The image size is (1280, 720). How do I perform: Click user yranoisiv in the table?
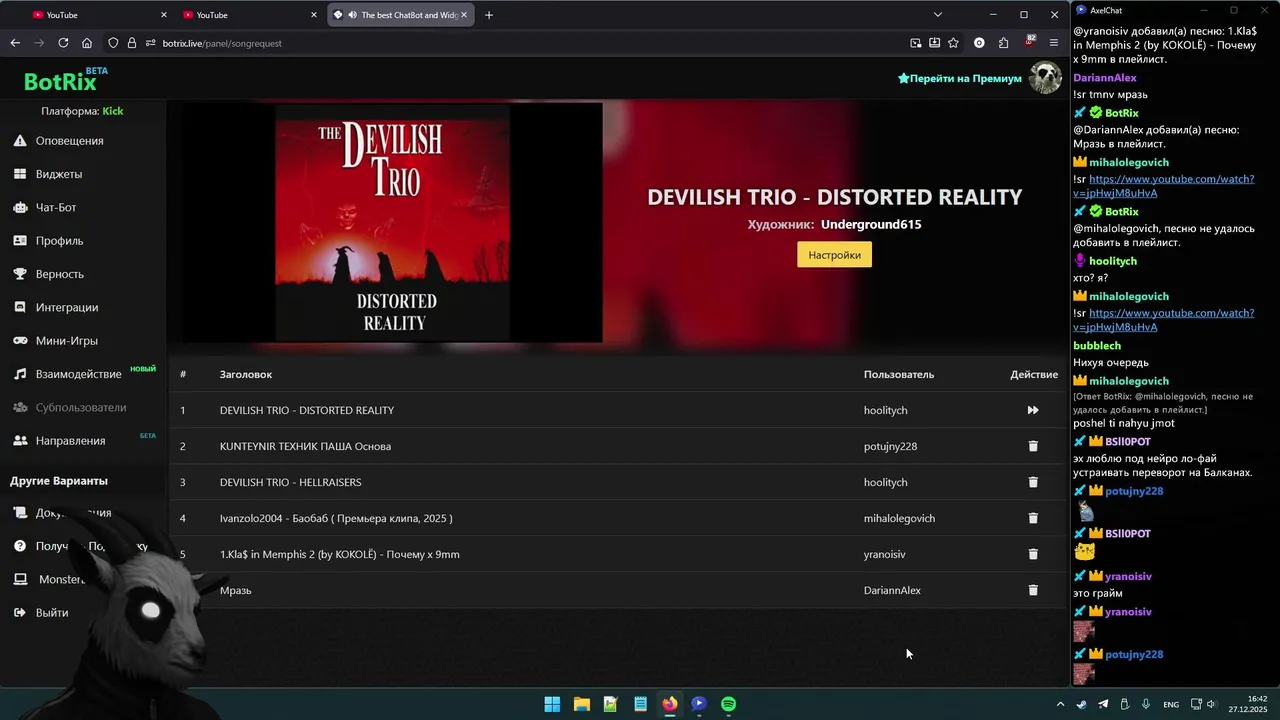[884, 554]
